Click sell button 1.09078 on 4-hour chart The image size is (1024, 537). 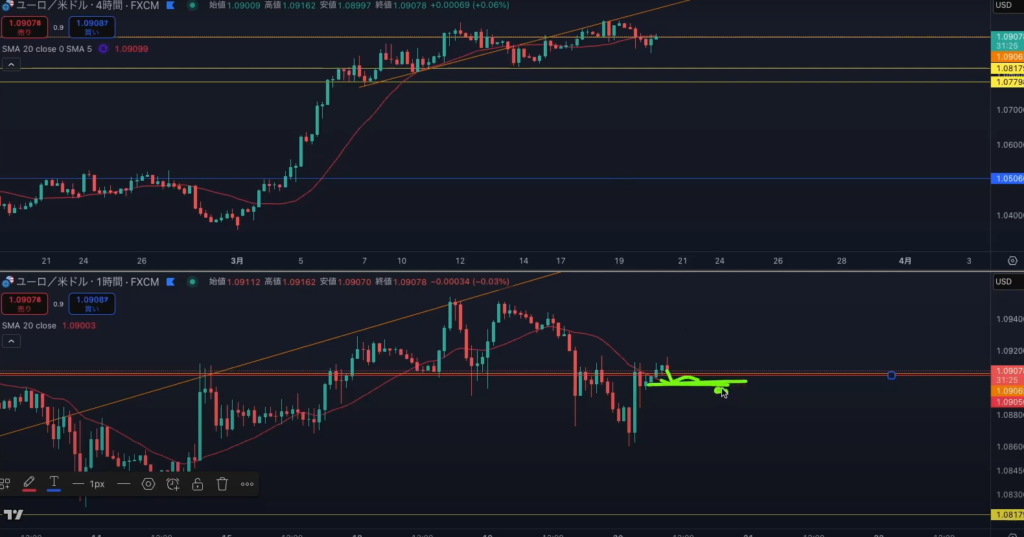tap(24, 27)
